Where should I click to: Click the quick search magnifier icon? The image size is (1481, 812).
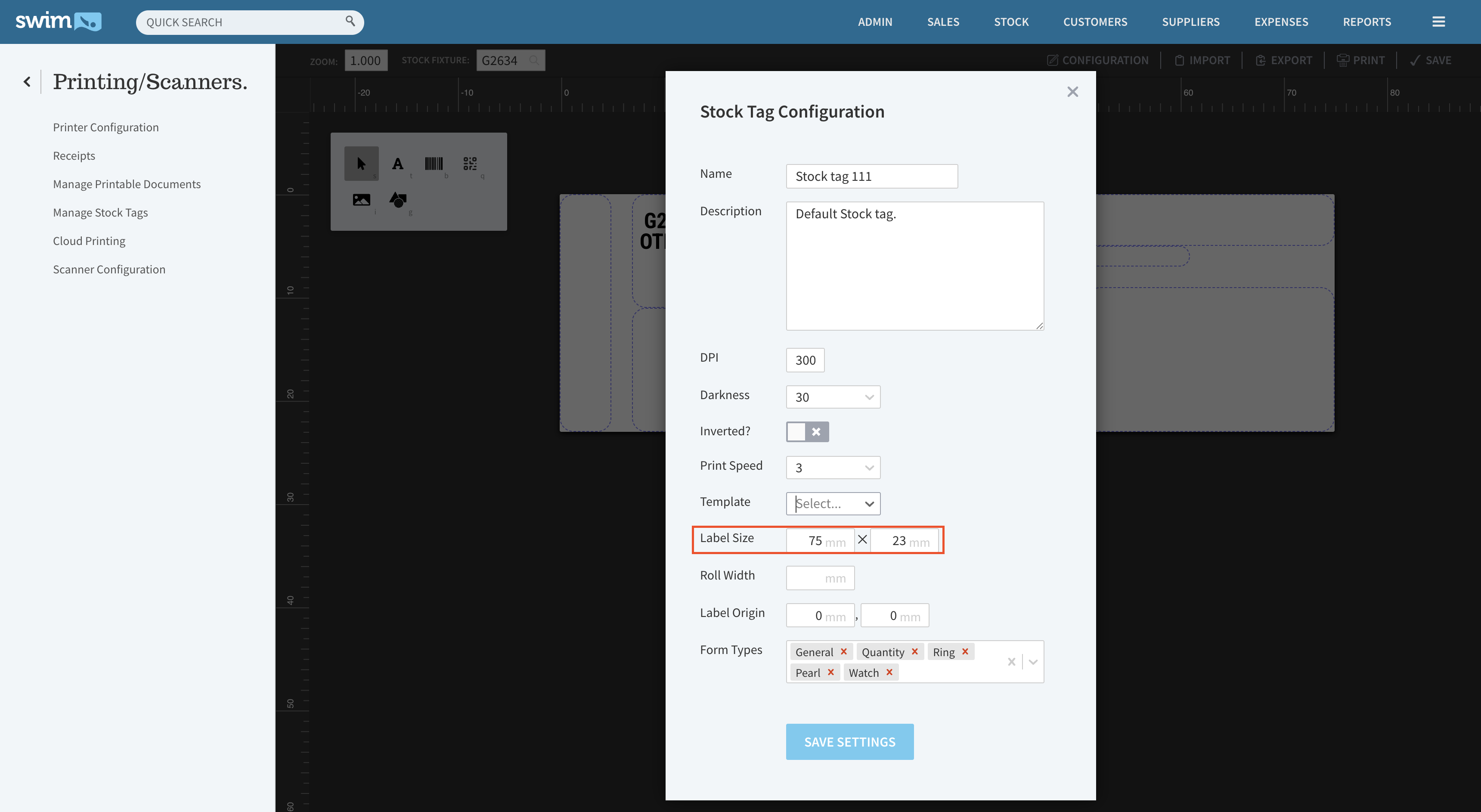pos(350,21)
